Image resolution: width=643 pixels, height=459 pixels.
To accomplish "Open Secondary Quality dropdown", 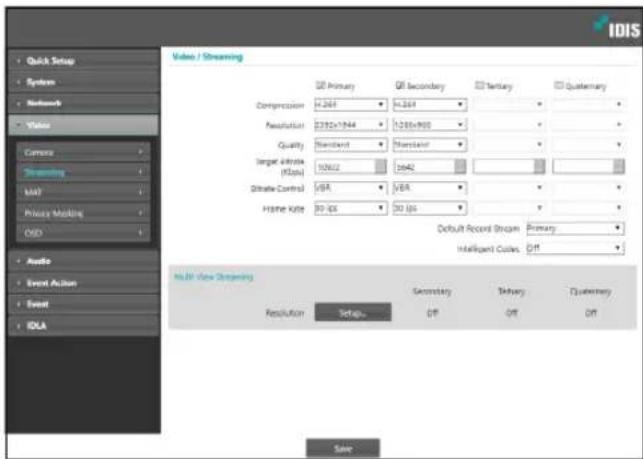I will pos(430,145).
